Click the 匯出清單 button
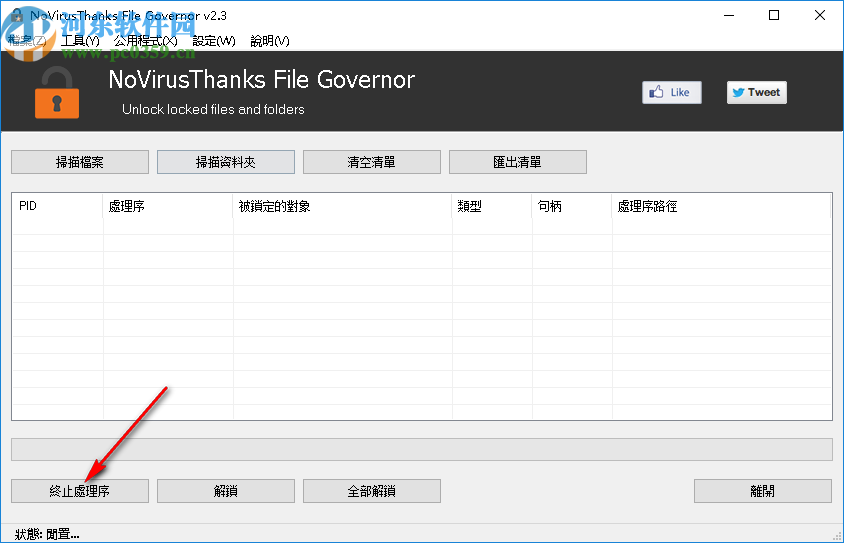The image size is (844, 543). tap(517, 162)
